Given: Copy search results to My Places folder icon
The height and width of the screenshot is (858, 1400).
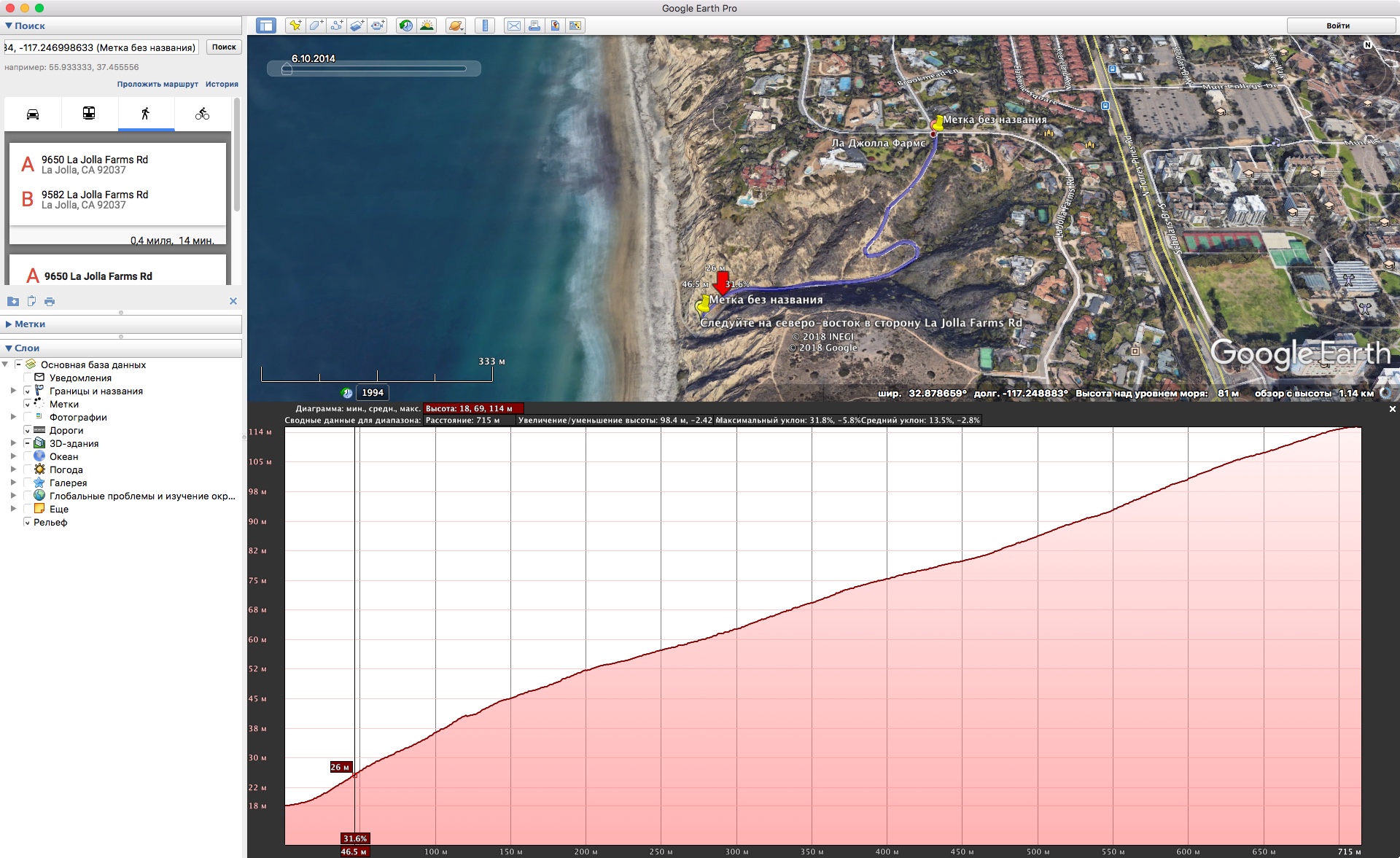Looking at the screenshot, I should (13, 301).
